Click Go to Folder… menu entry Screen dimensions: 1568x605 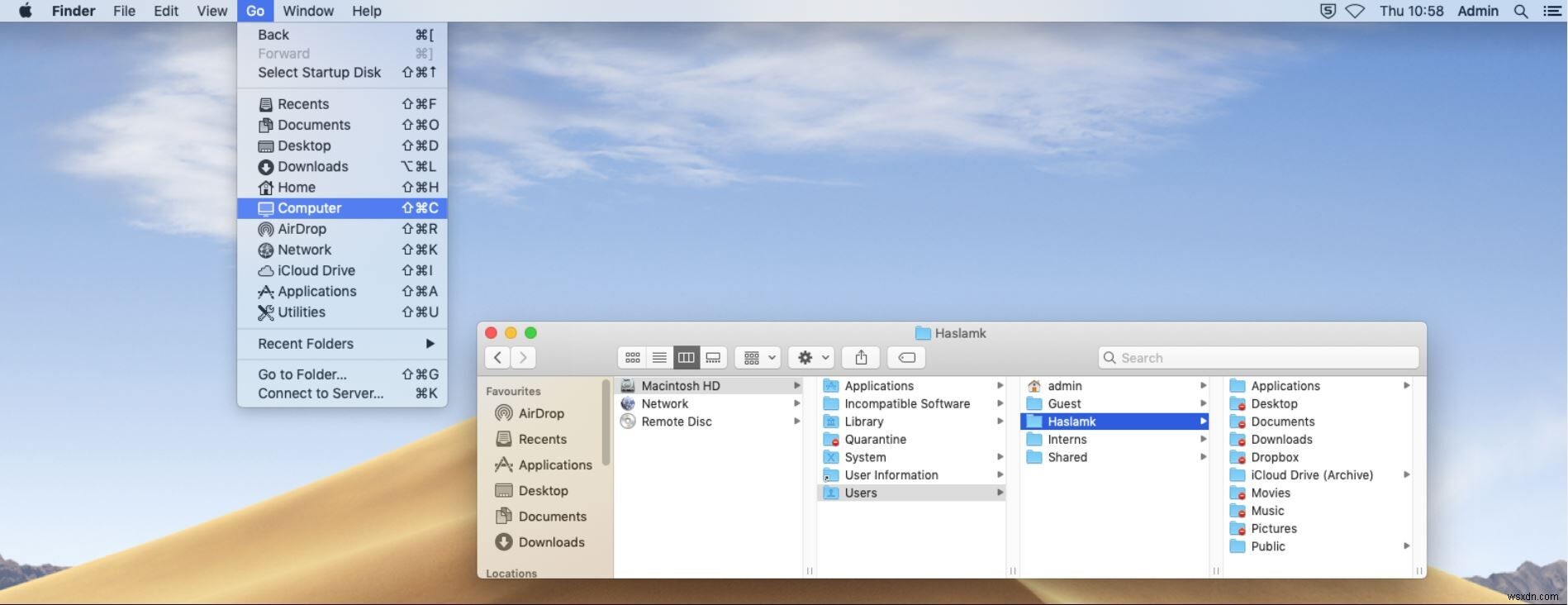click(302, 374)
